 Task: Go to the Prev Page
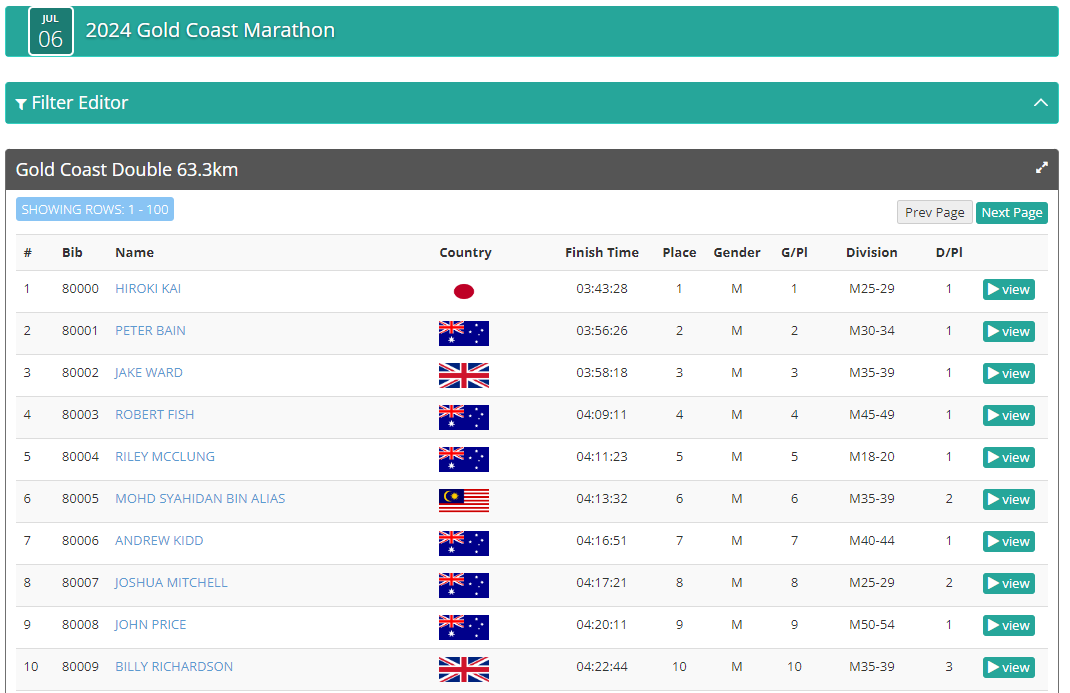[934, 213]
